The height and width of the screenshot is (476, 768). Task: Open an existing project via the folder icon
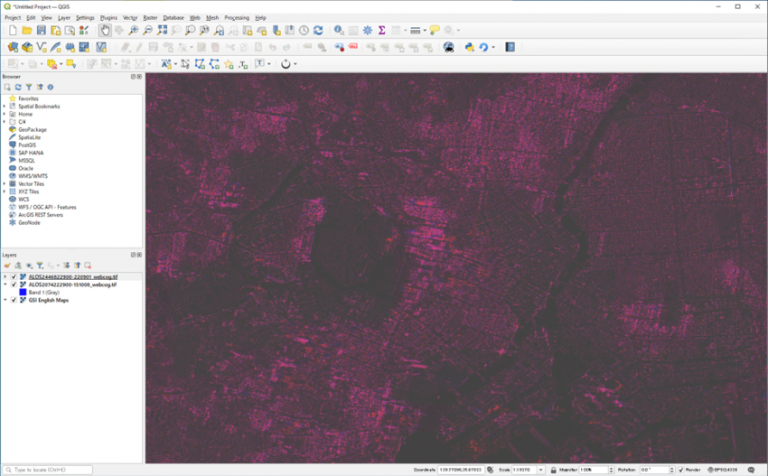tap(27, 30)
